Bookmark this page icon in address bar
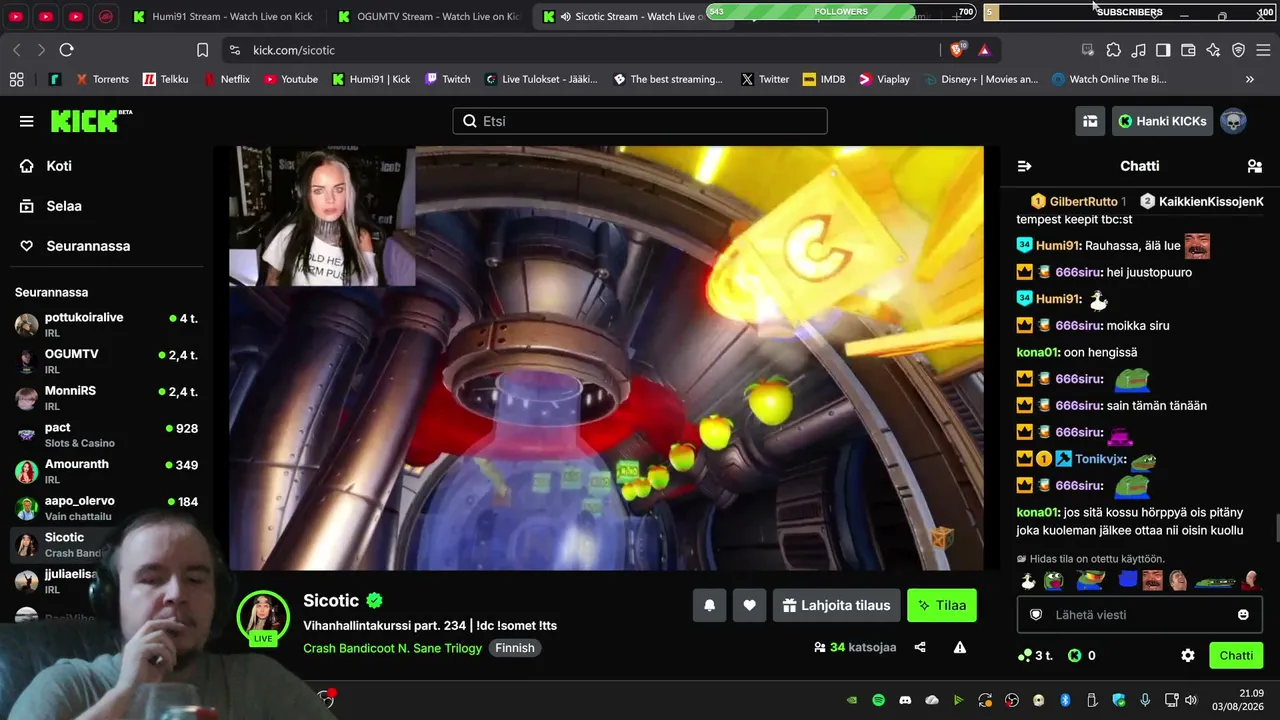1280x720 pixels. tap(202, 50)
